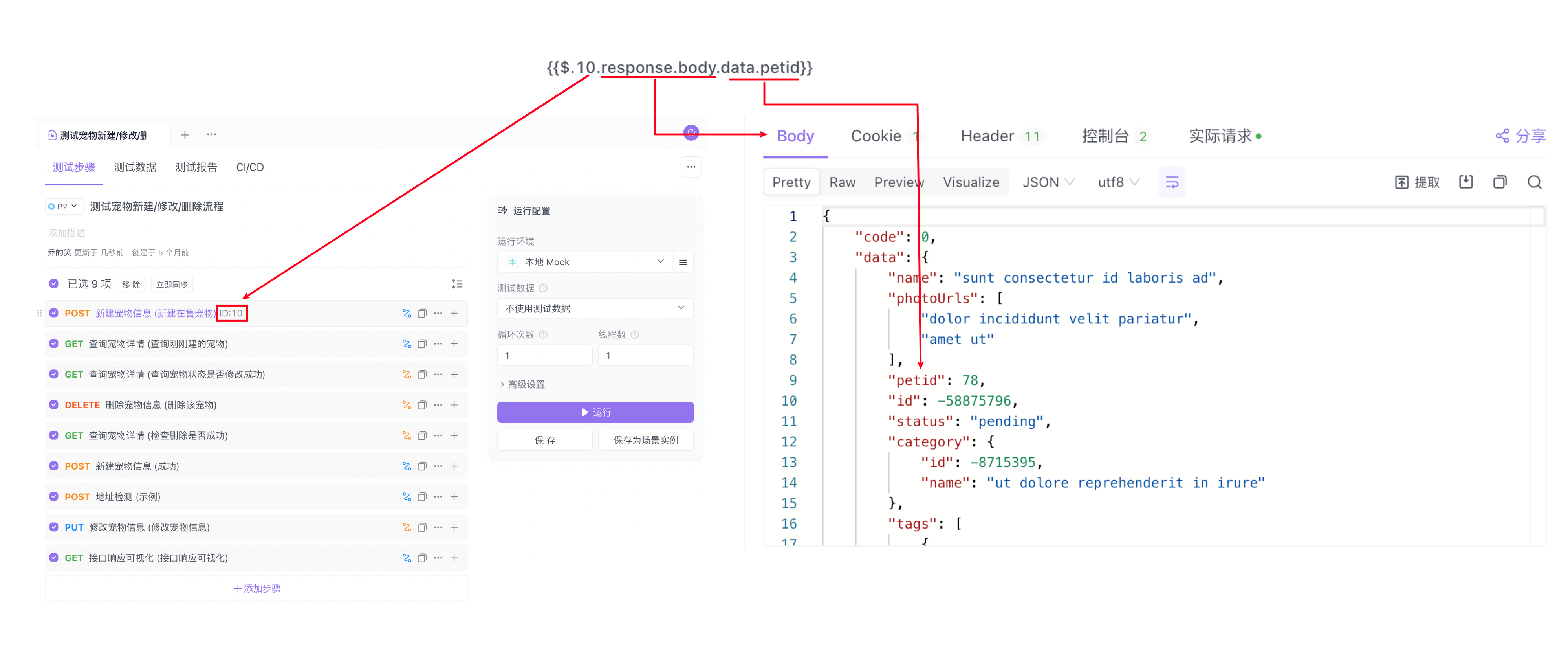
Task: Click plus icon on PUT step row
Action: [454, 527]
